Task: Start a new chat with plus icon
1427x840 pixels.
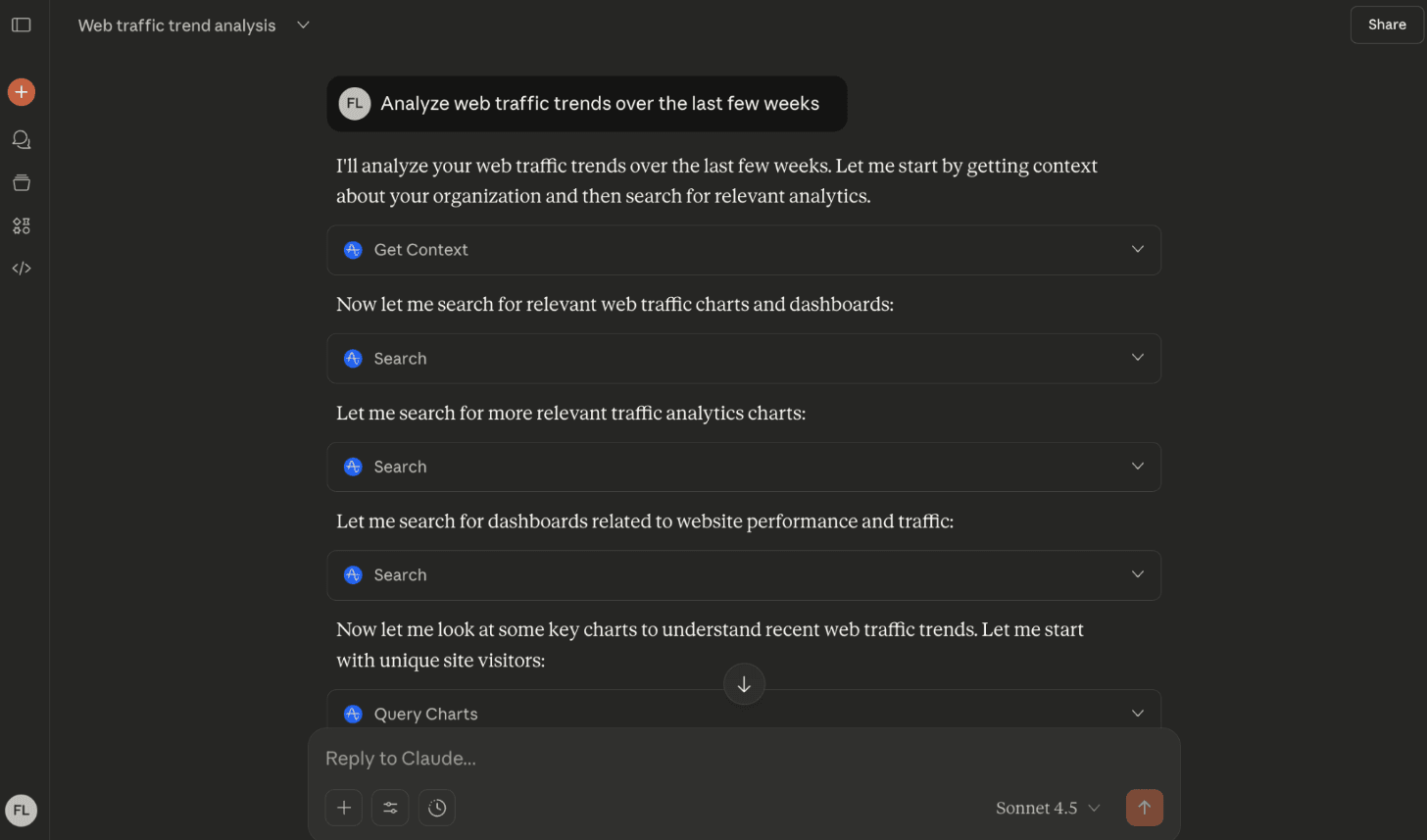Action: pyautogui.click(x=22, y=92)
